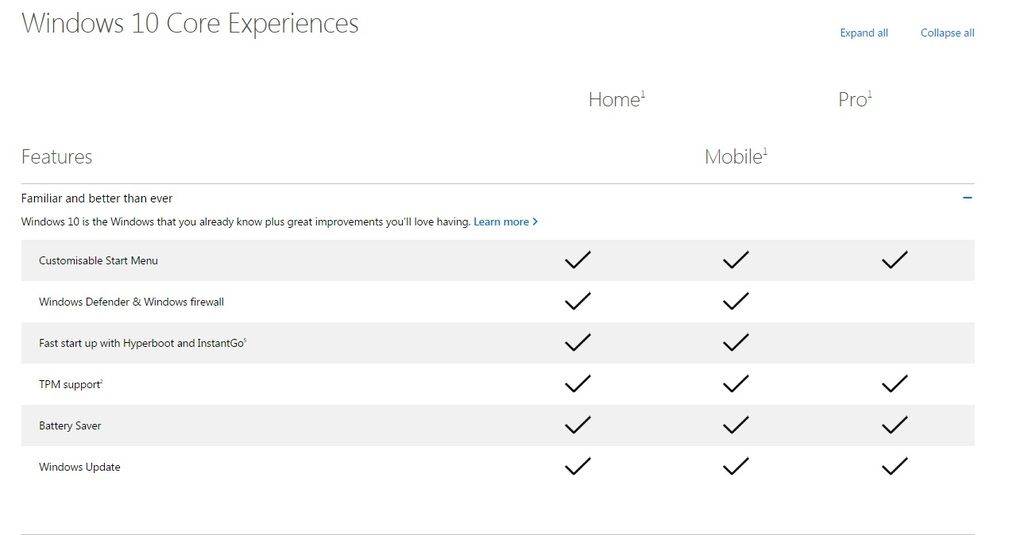Click the Expand all link
The image size is (1024, 535).
[863, 33]
